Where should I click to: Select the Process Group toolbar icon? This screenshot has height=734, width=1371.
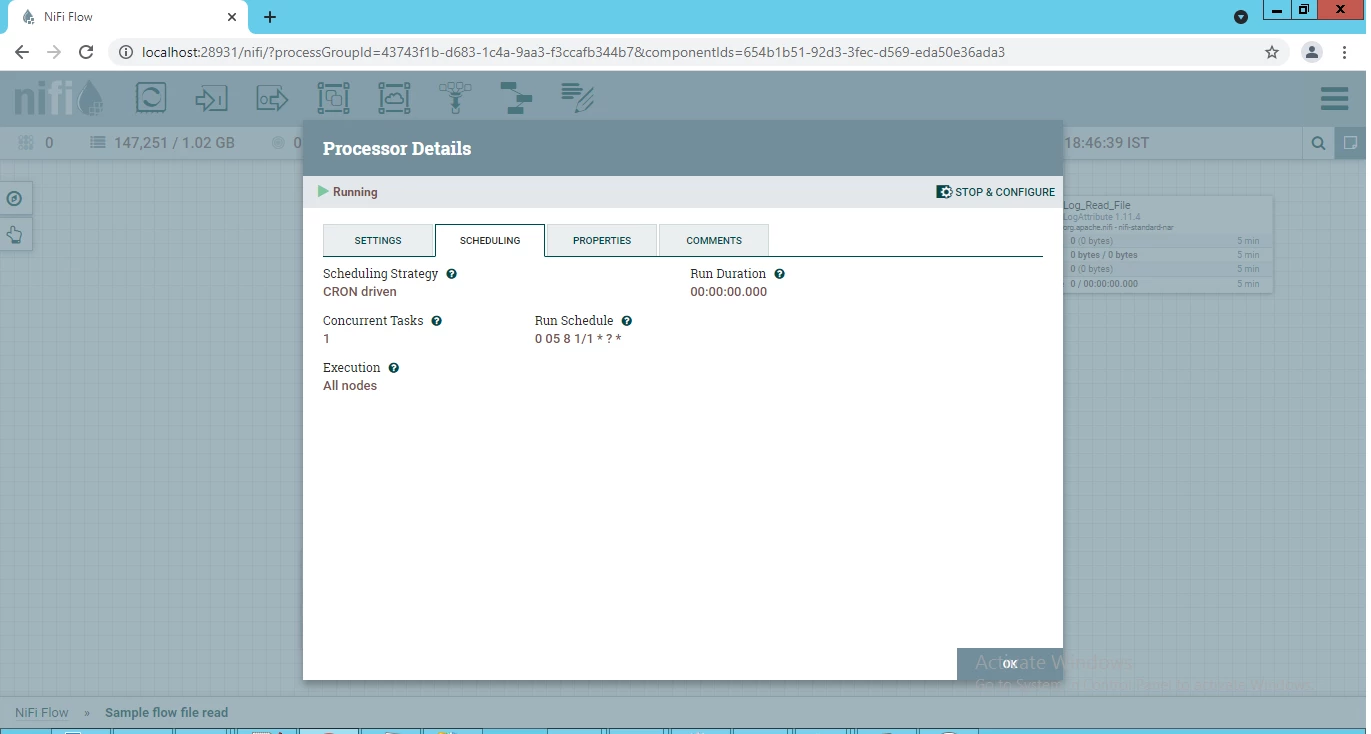(333, 98)
